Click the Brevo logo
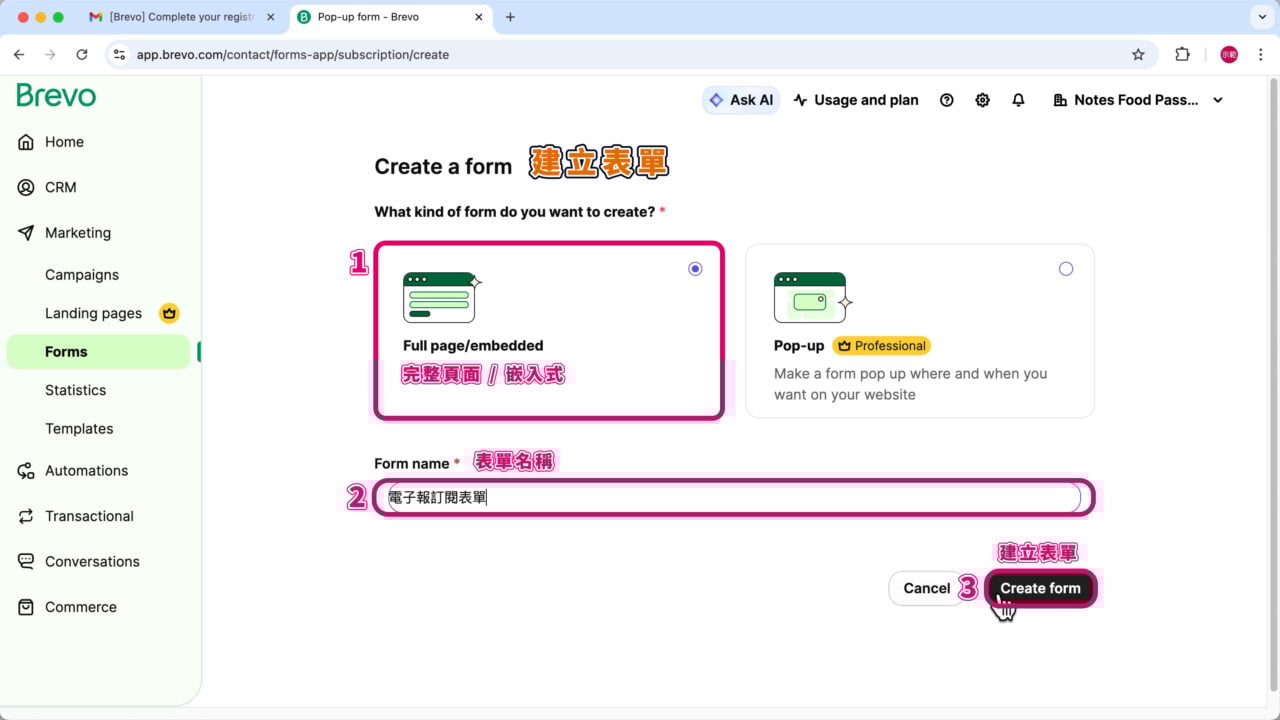The width and height of the screenshot is (1280, 720). [56, 96]
